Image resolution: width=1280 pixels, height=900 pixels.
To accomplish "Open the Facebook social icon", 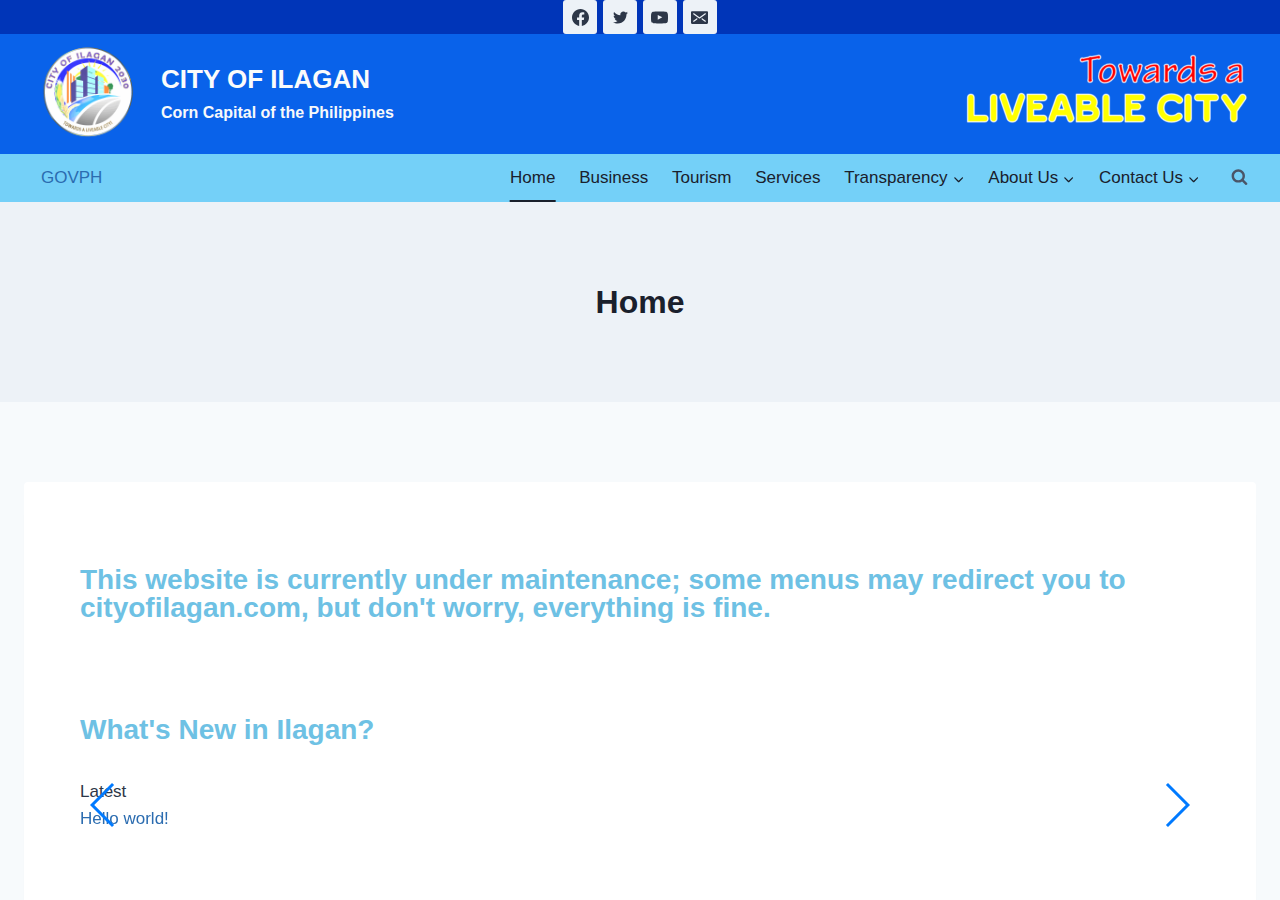I will tap(580, 17).
